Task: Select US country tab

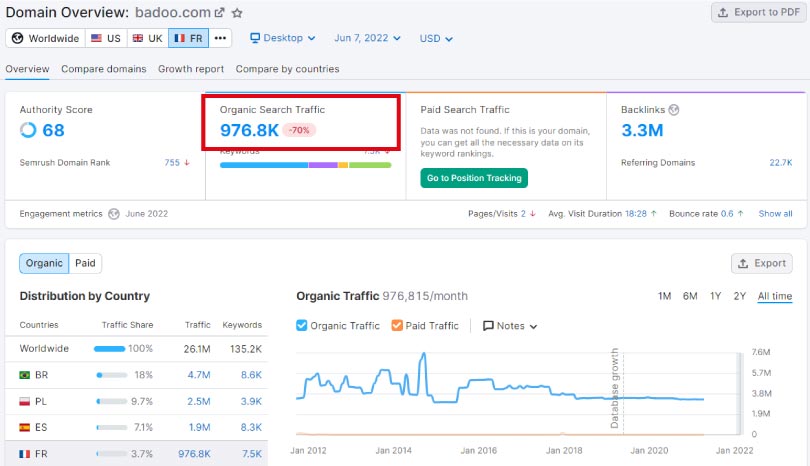Action: coord(106,38)
